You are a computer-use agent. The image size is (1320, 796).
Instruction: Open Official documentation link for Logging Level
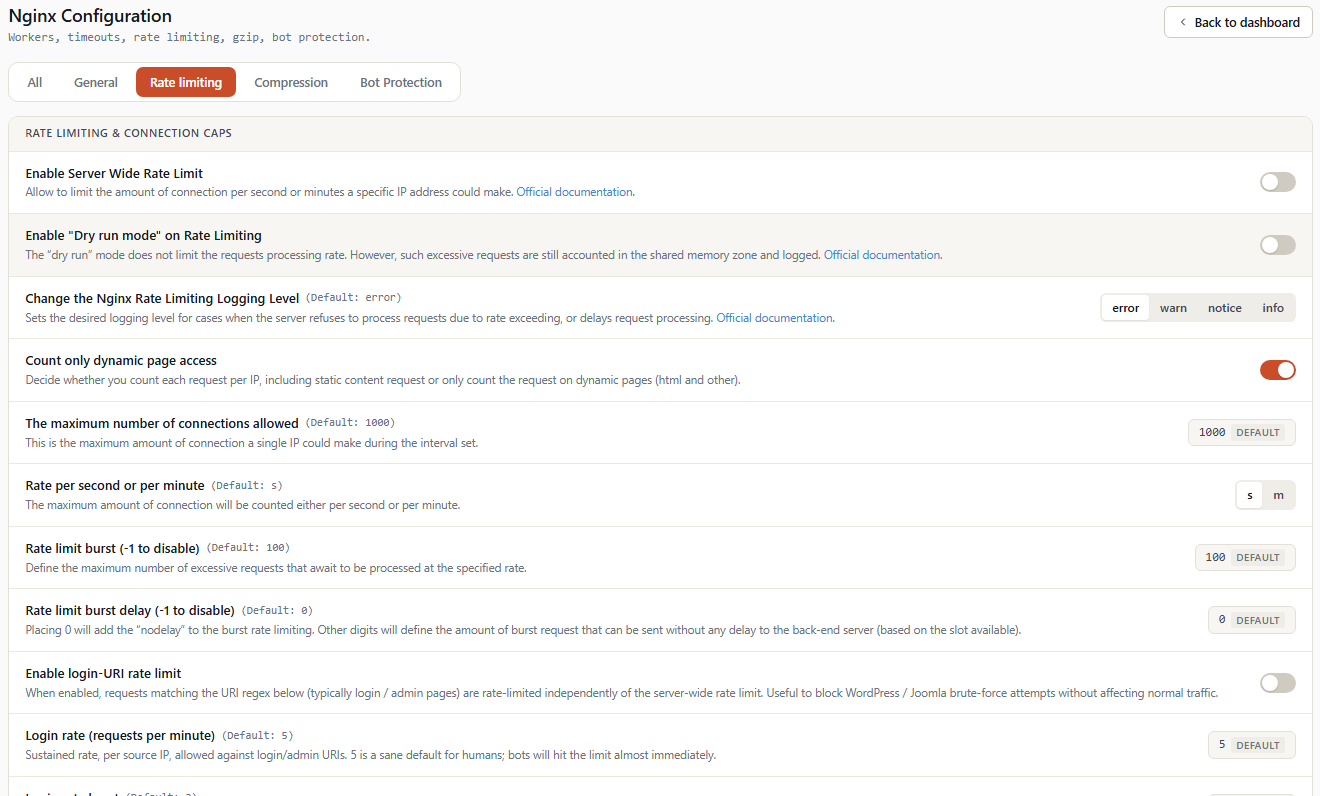coord(775,318)
